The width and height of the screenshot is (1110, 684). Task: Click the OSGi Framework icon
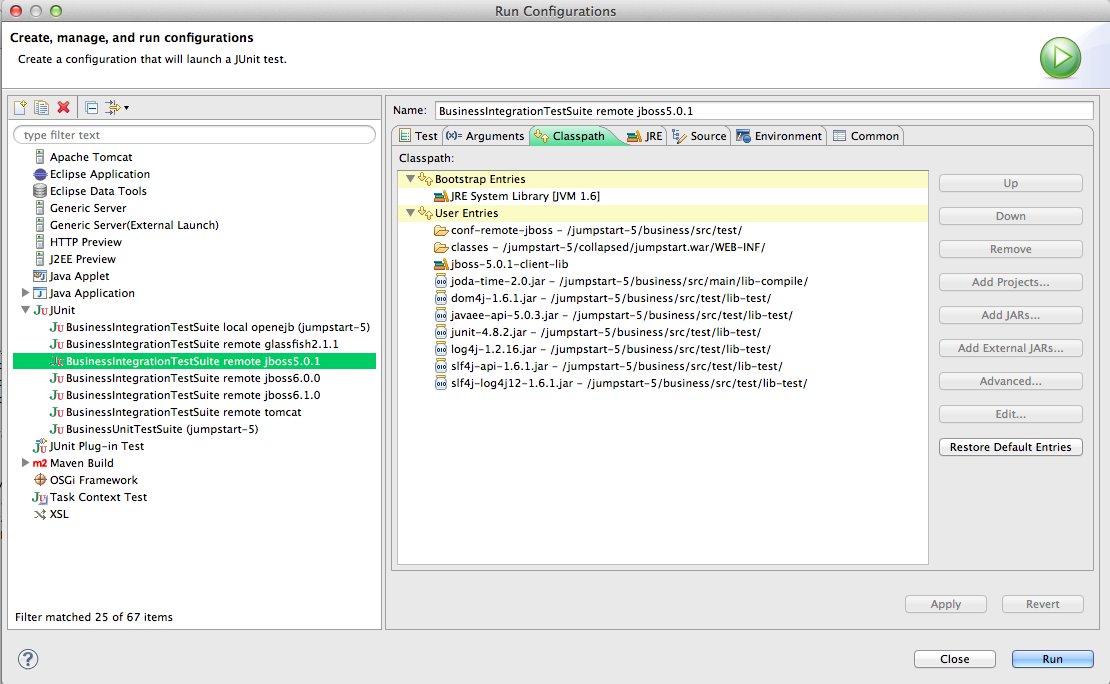tap(40, 480)
